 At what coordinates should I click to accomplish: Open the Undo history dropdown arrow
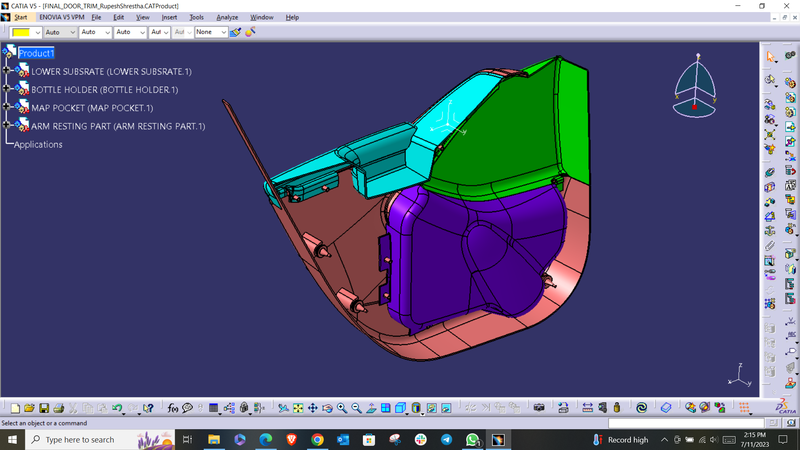click(x=123, y=413)
